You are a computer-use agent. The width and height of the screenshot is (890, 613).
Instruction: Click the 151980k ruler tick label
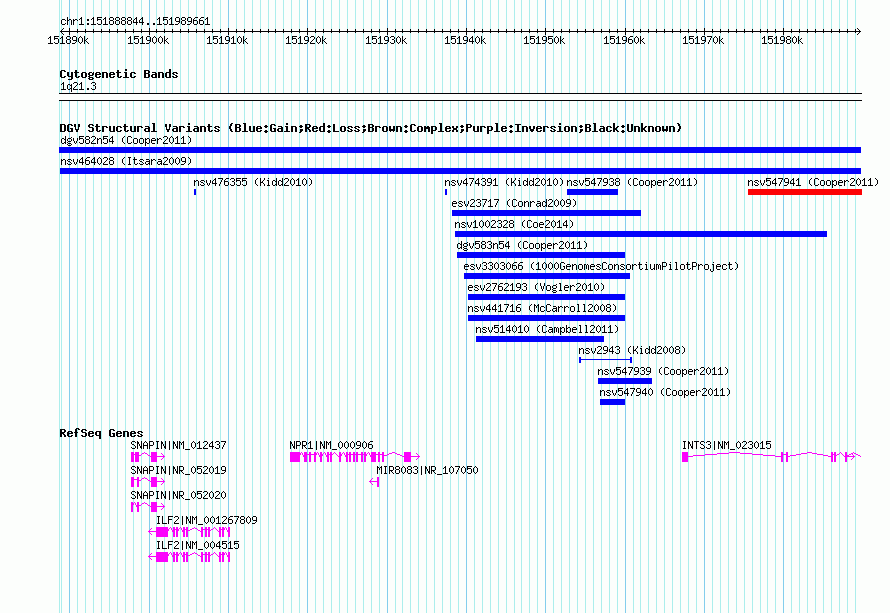pyautogui.click(x=782, y=40)
